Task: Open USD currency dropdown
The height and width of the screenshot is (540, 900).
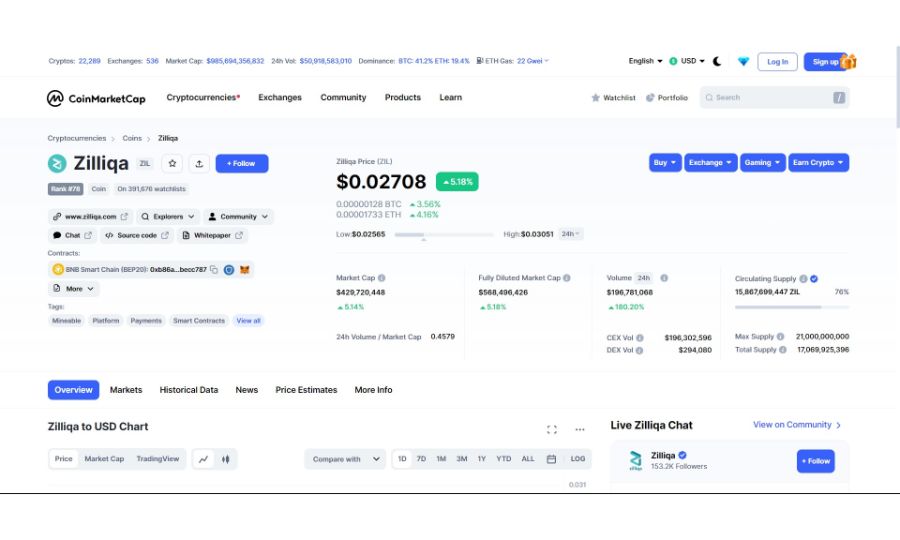Action: (x=686, y=61)
